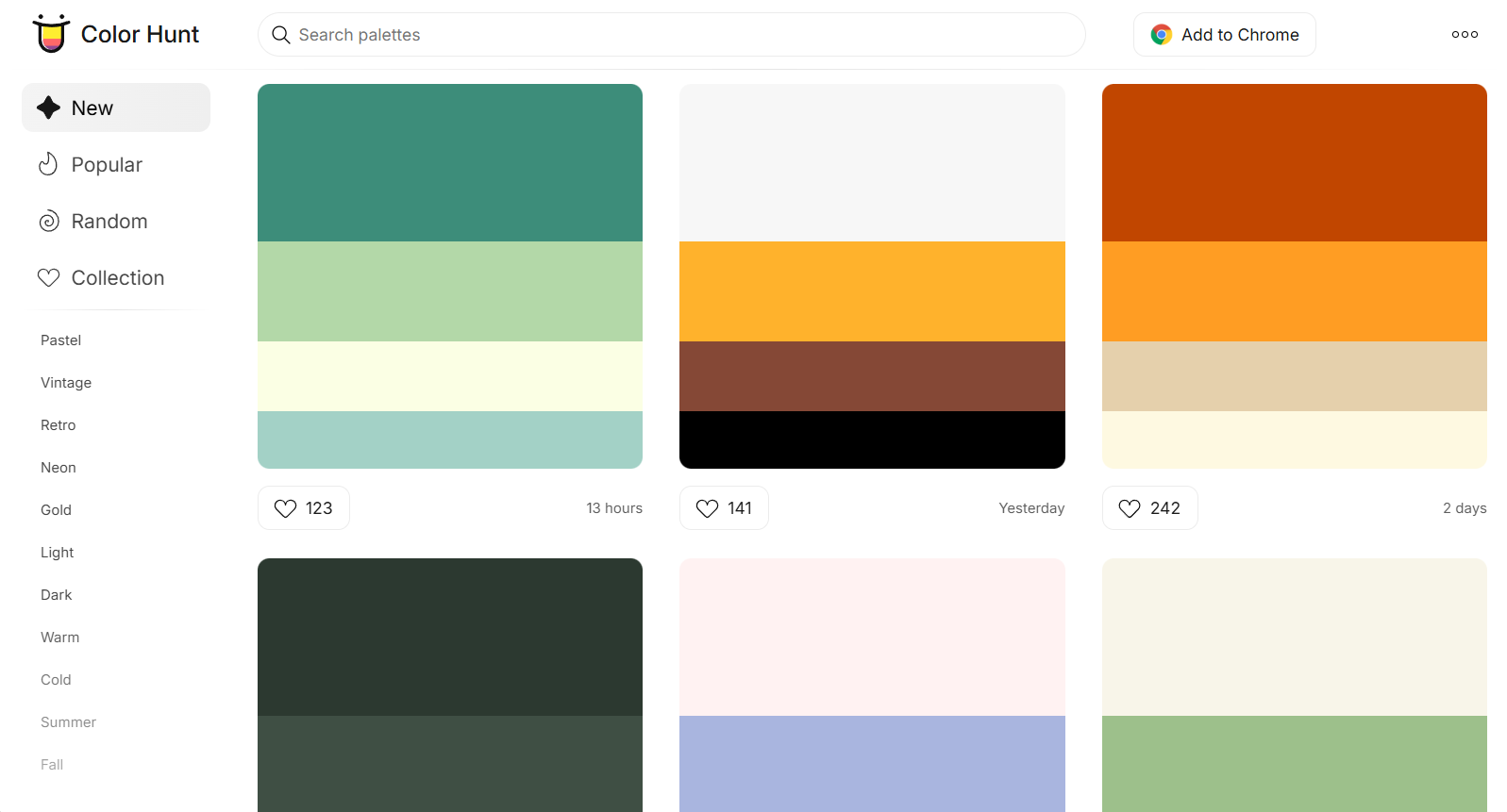Viewport: 1507px width, 812px height.
Task: Click the Random spiral icon
Action: pyautogui.click(x=48, y=221)
